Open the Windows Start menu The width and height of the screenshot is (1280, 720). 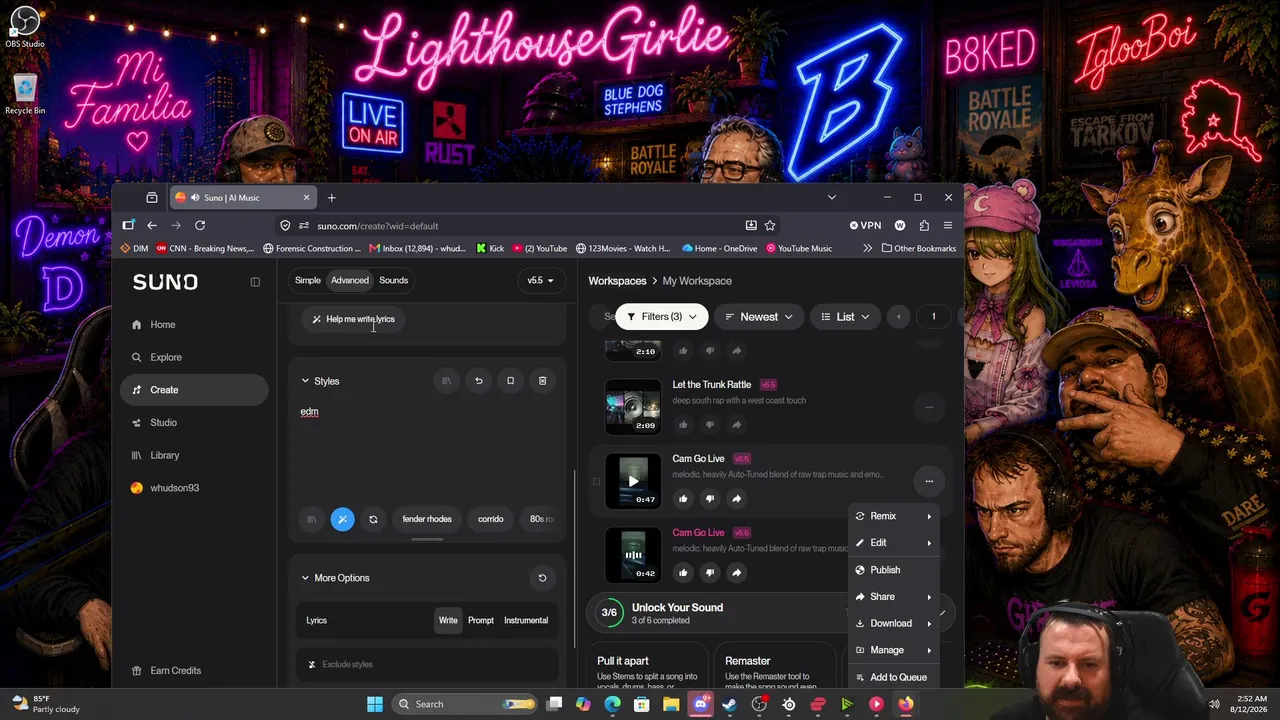[x=375, y=704]
